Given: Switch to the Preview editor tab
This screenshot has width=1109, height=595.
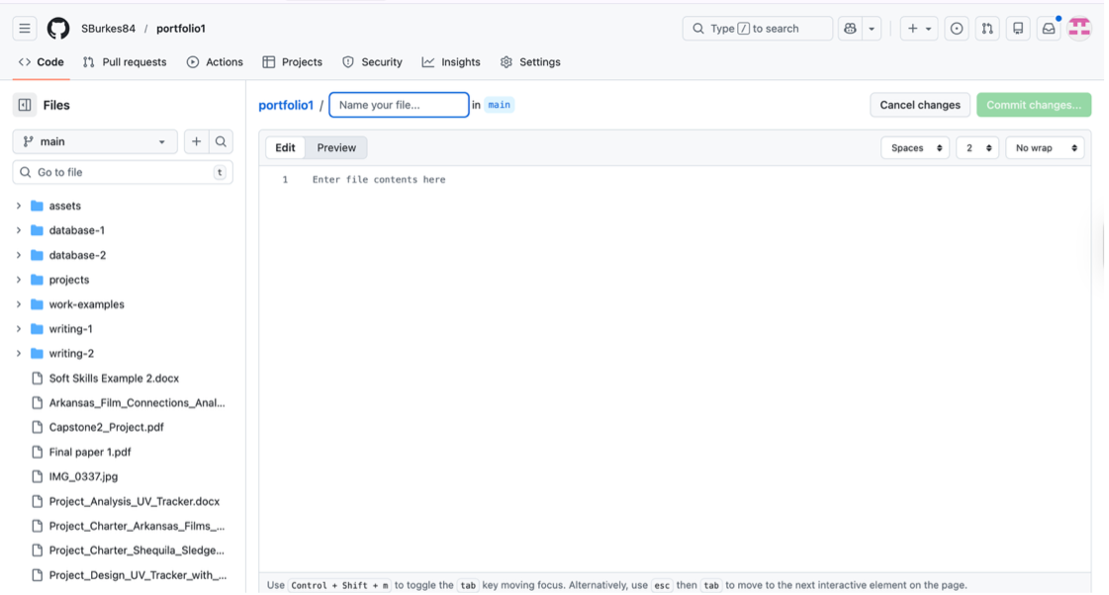Looking at the screenshot, I should [336, 148].
